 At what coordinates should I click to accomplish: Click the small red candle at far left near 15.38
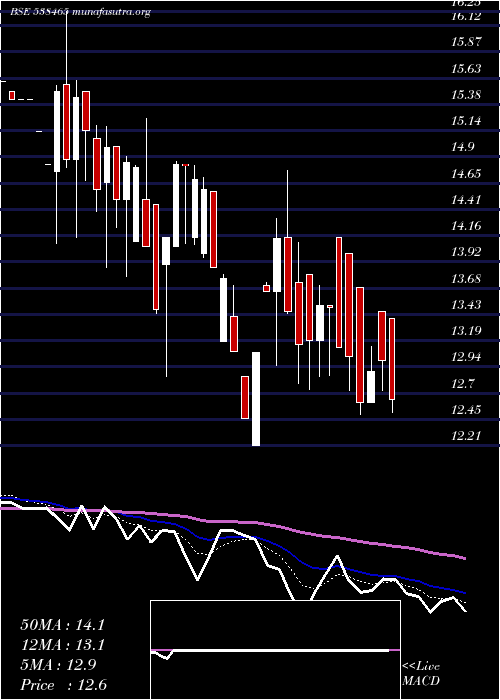(12, 96)
